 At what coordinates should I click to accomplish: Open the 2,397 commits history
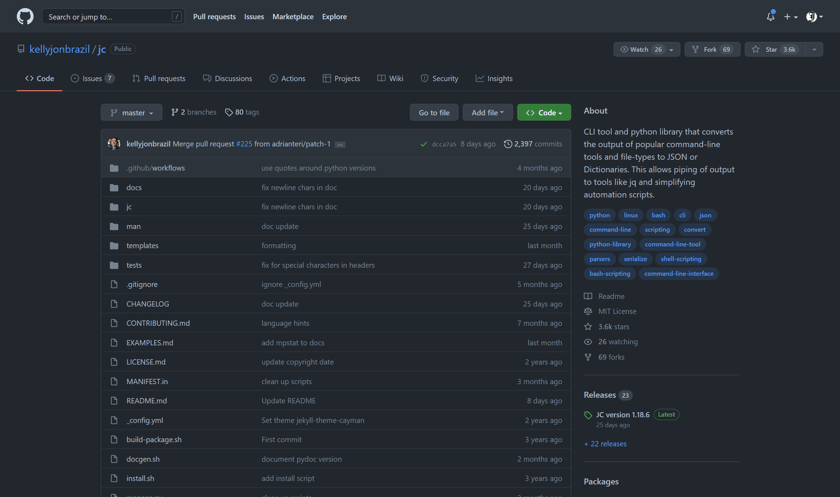pos(533,144)
